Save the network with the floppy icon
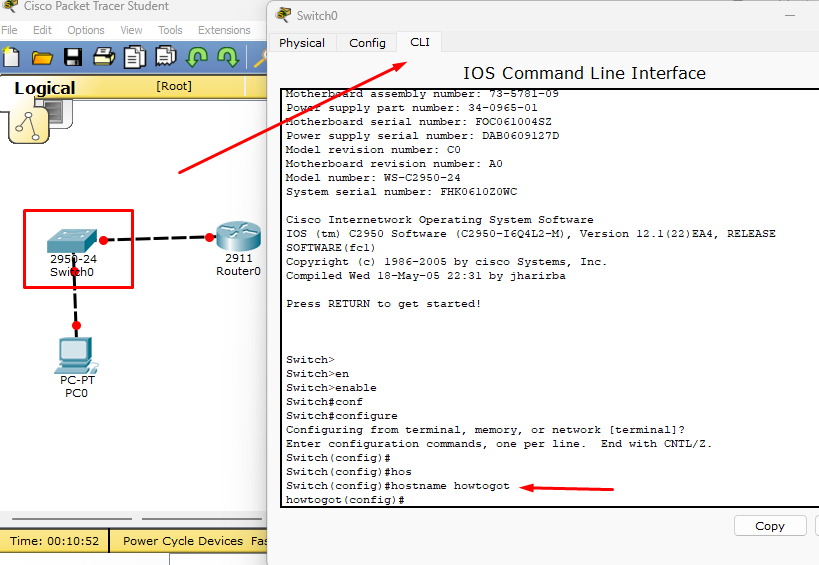Image resolution: width=819 pixels, height=565 pixels. [73, 57]
